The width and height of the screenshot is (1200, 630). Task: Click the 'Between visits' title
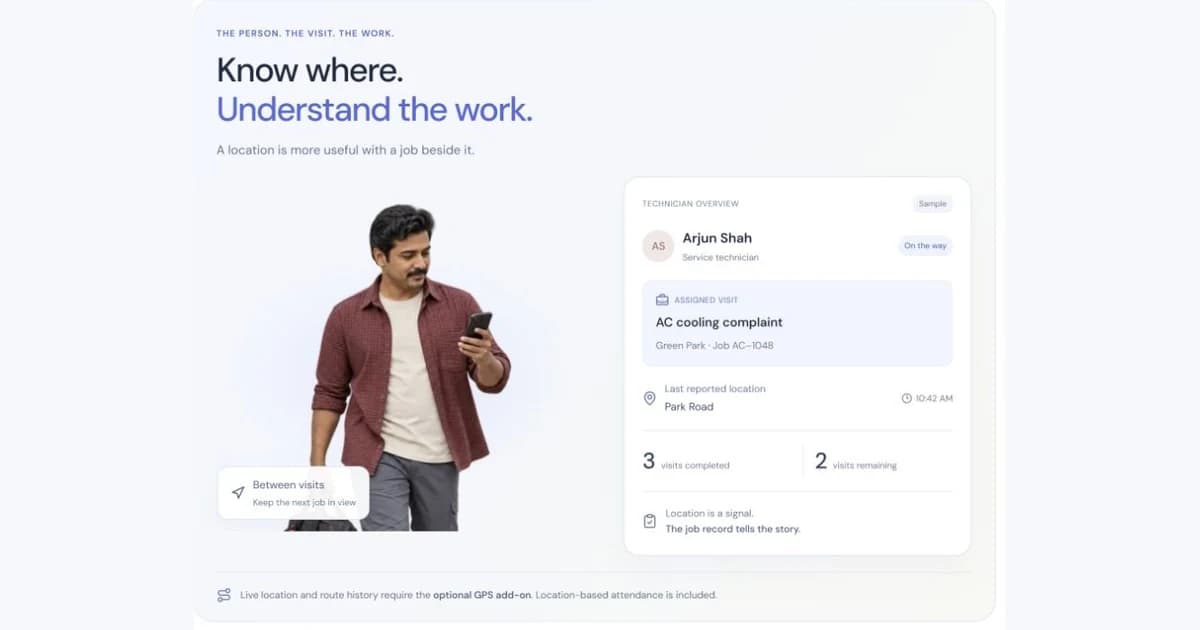(288, 485)
